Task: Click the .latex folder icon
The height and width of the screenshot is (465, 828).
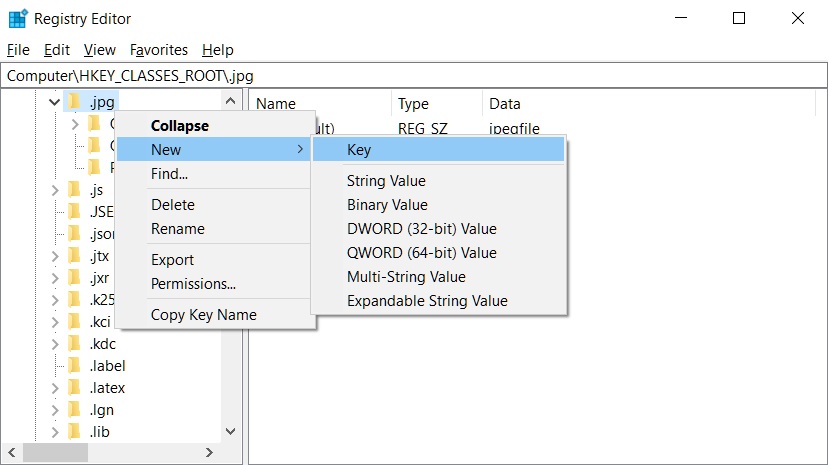Action: [x=74, y=388]
